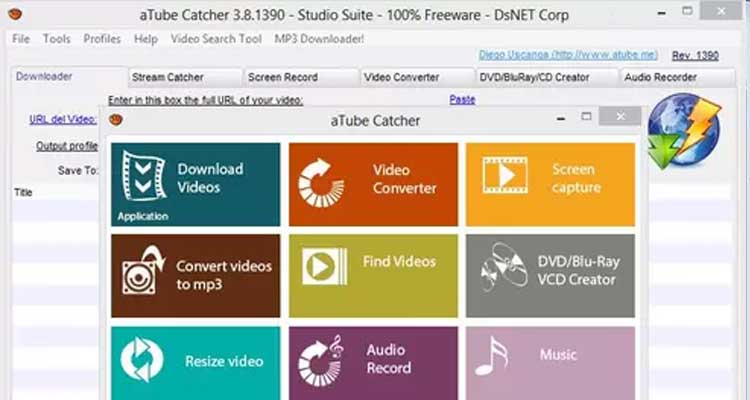
Task: Click the Paste link
Action: (462, 100)
